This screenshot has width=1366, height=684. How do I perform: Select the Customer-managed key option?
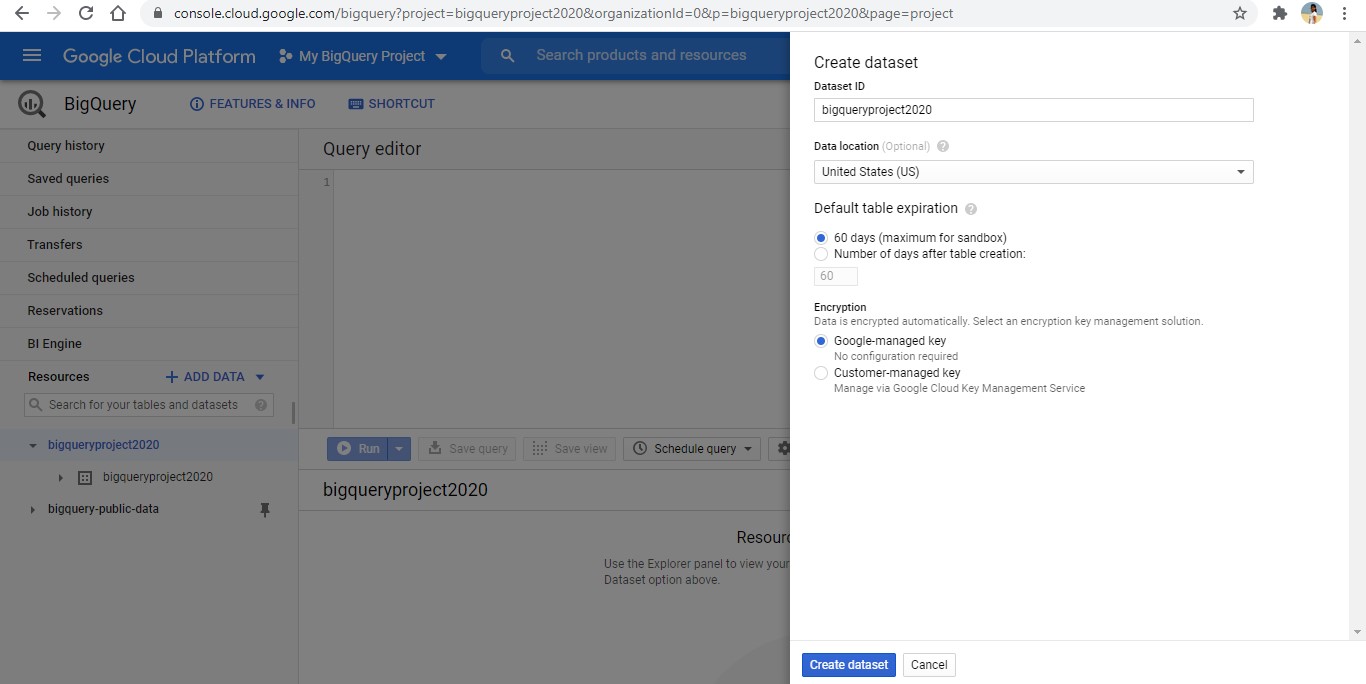(821, 373)
